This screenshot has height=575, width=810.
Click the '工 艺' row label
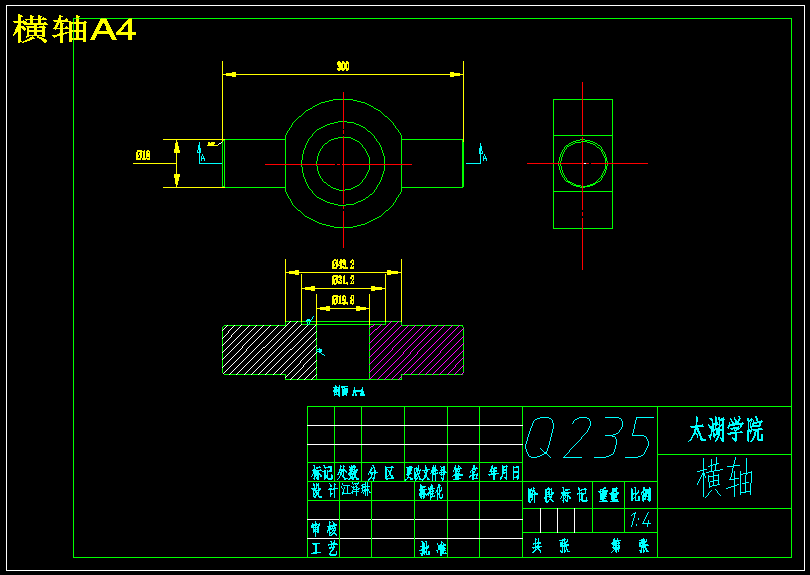coord(324,548)
